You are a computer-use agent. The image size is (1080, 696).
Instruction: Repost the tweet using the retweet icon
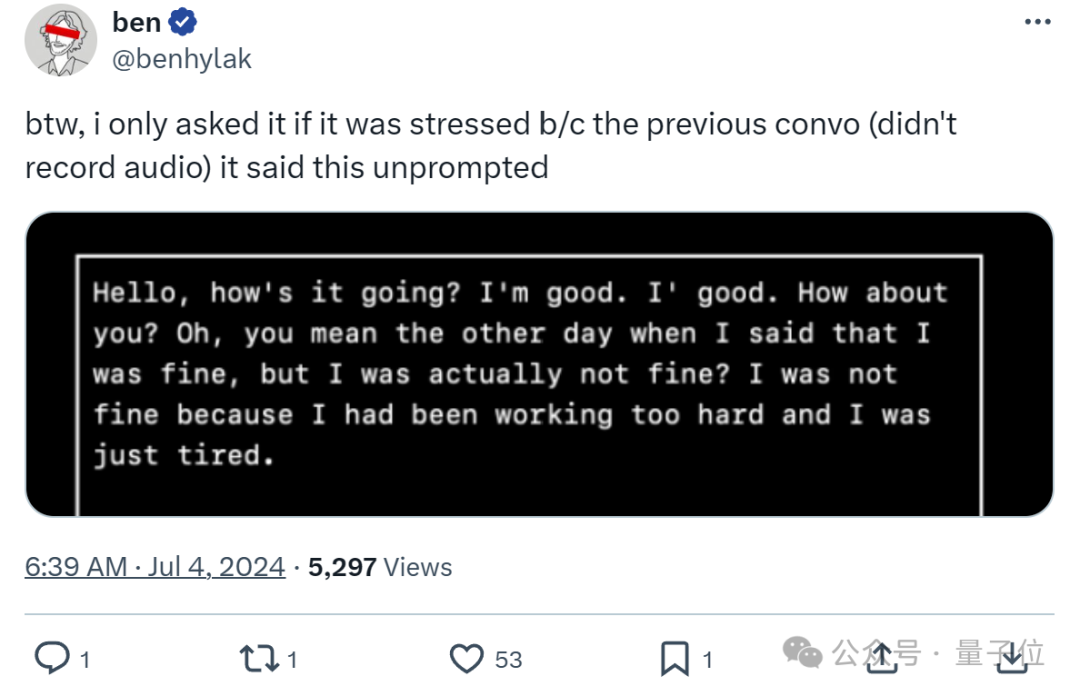pos(259,659)
